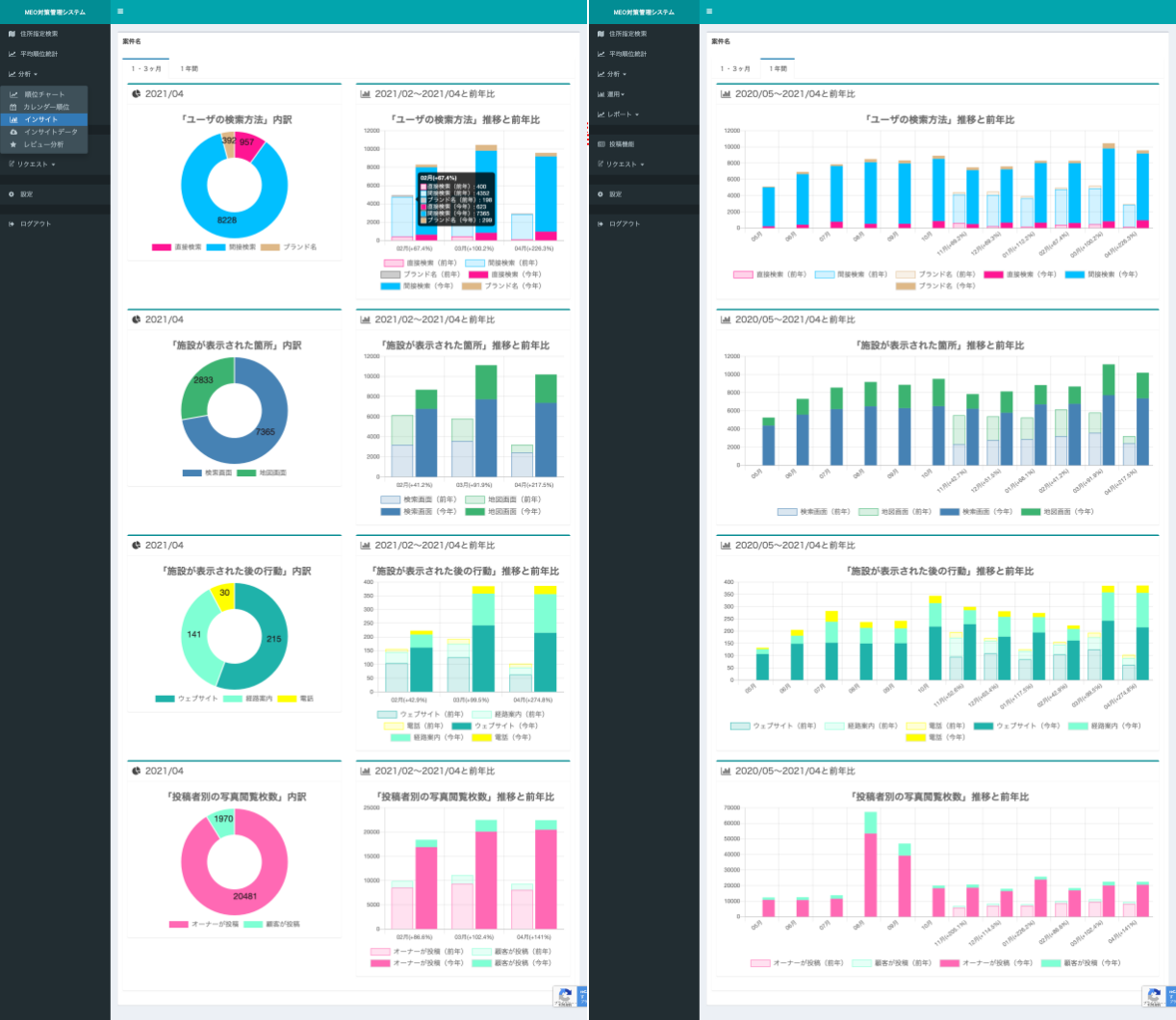The image size is (1176, 1020).
Task: Toggle オーナーが投稿 in the photo-views donut legend
Action: 204,924
